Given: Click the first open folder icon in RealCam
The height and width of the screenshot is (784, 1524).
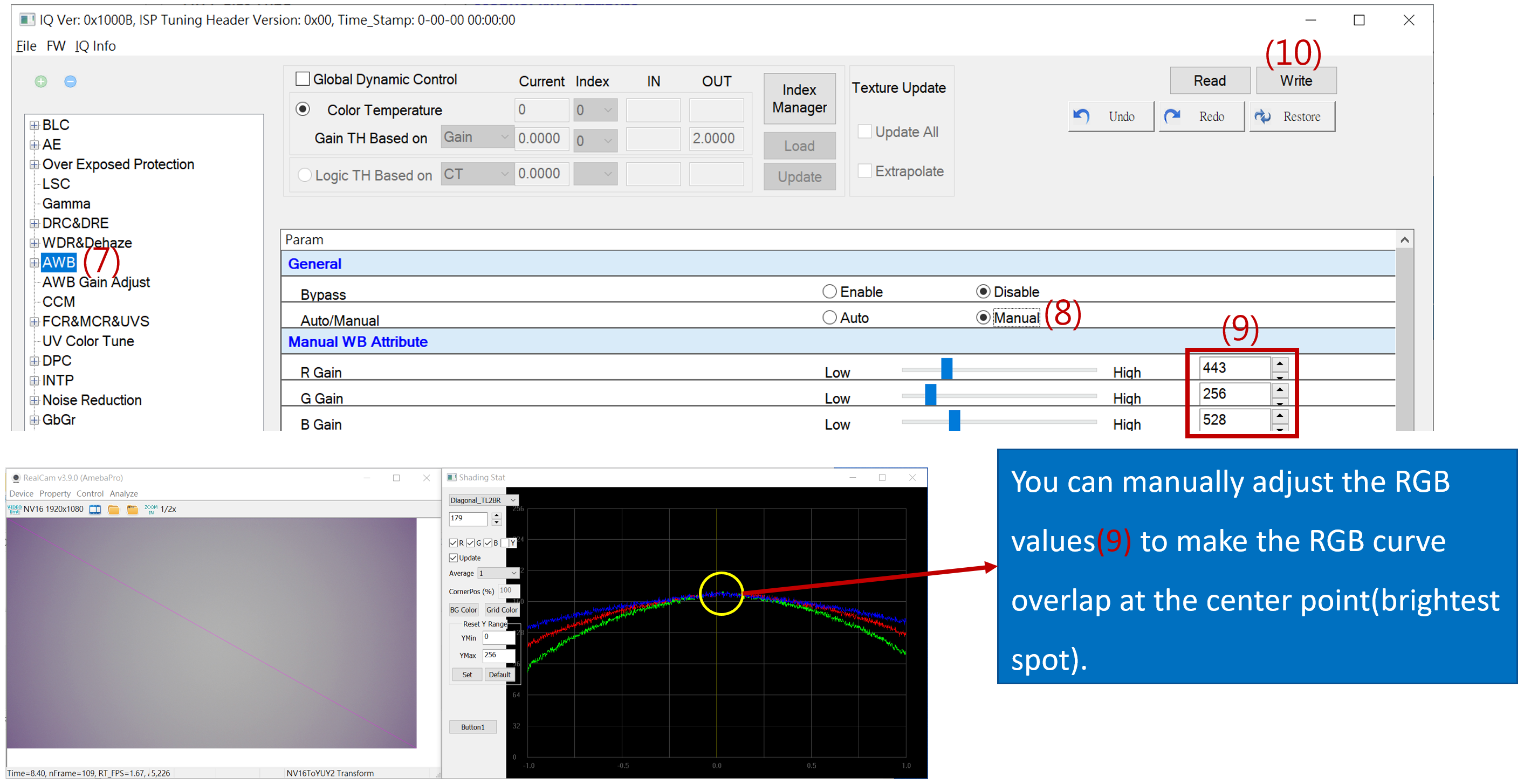Looking at the screenshot, I should coord(114,510).
